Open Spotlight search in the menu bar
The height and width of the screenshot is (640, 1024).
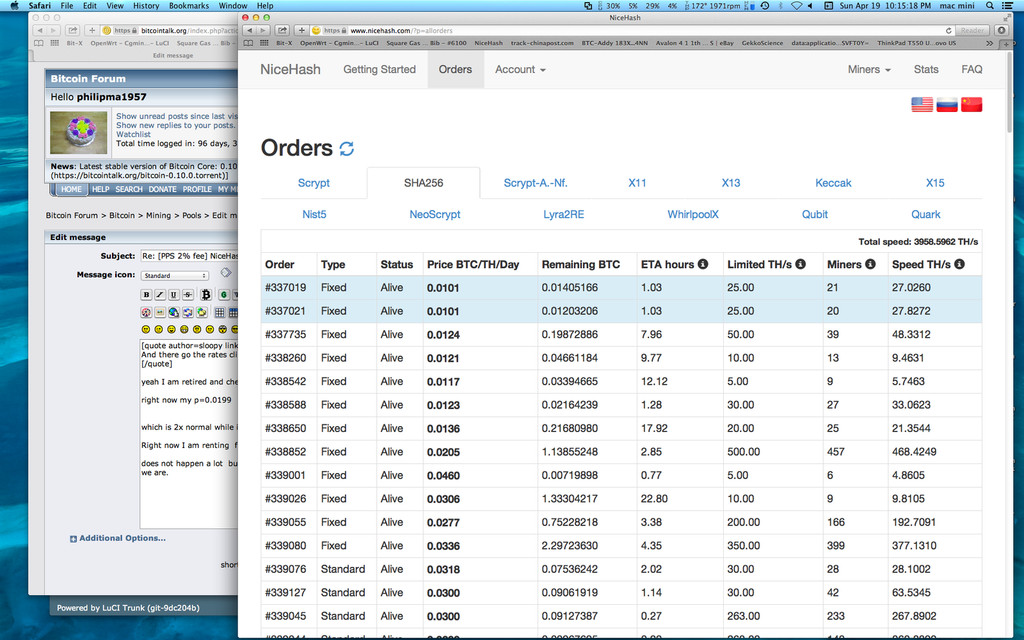989,6
